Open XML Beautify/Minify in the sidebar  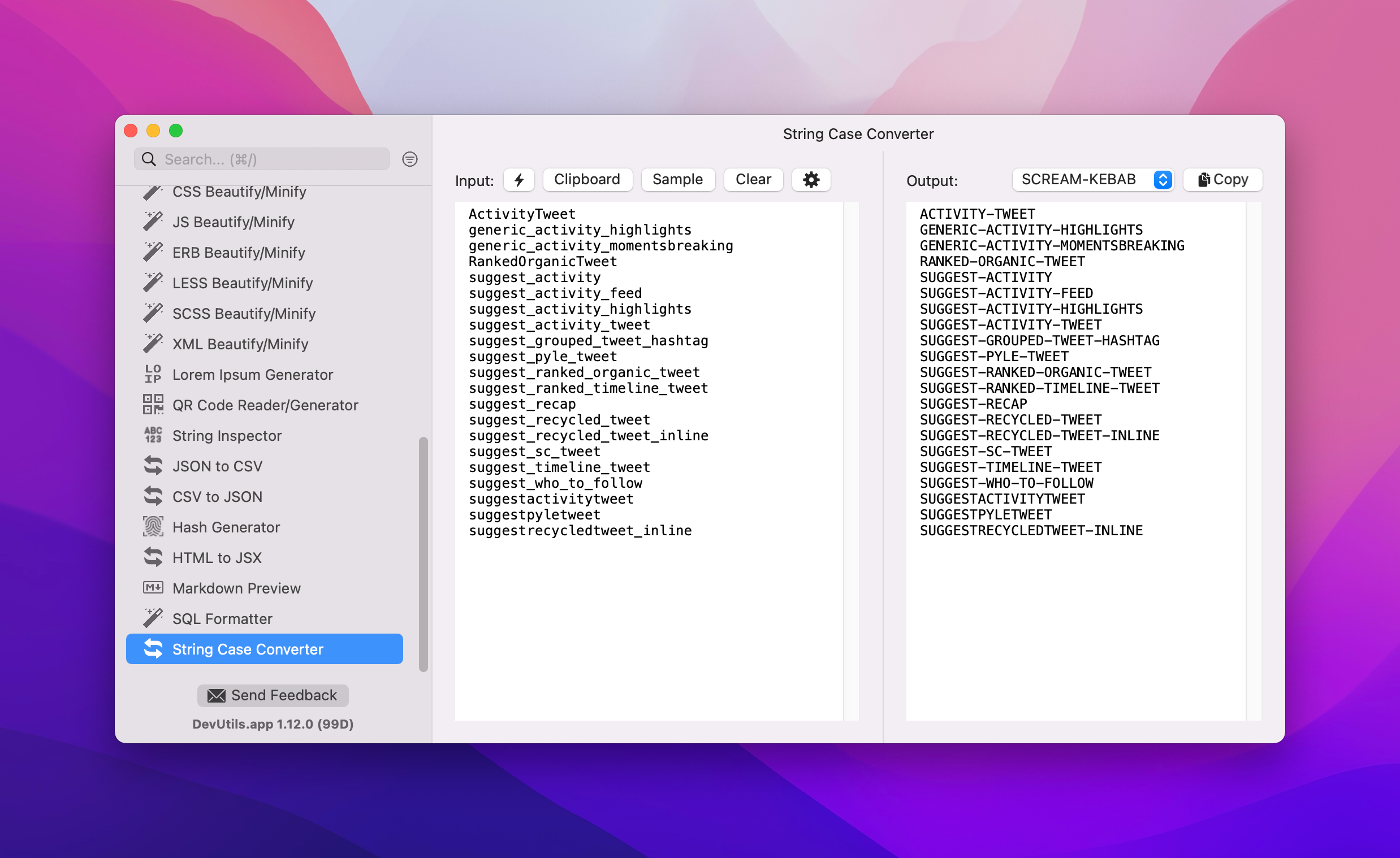[x=240, y=344]
